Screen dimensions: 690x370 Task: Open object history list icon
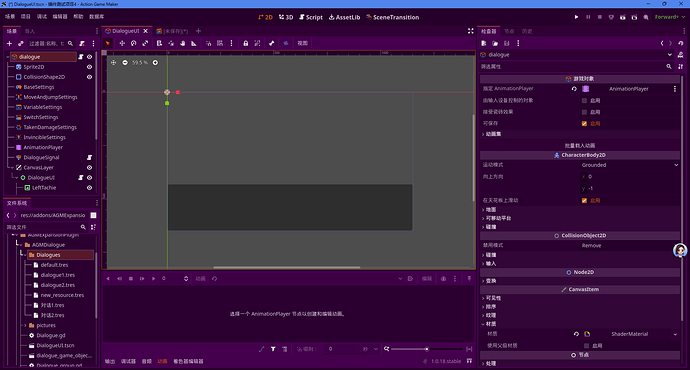[681, 43]
